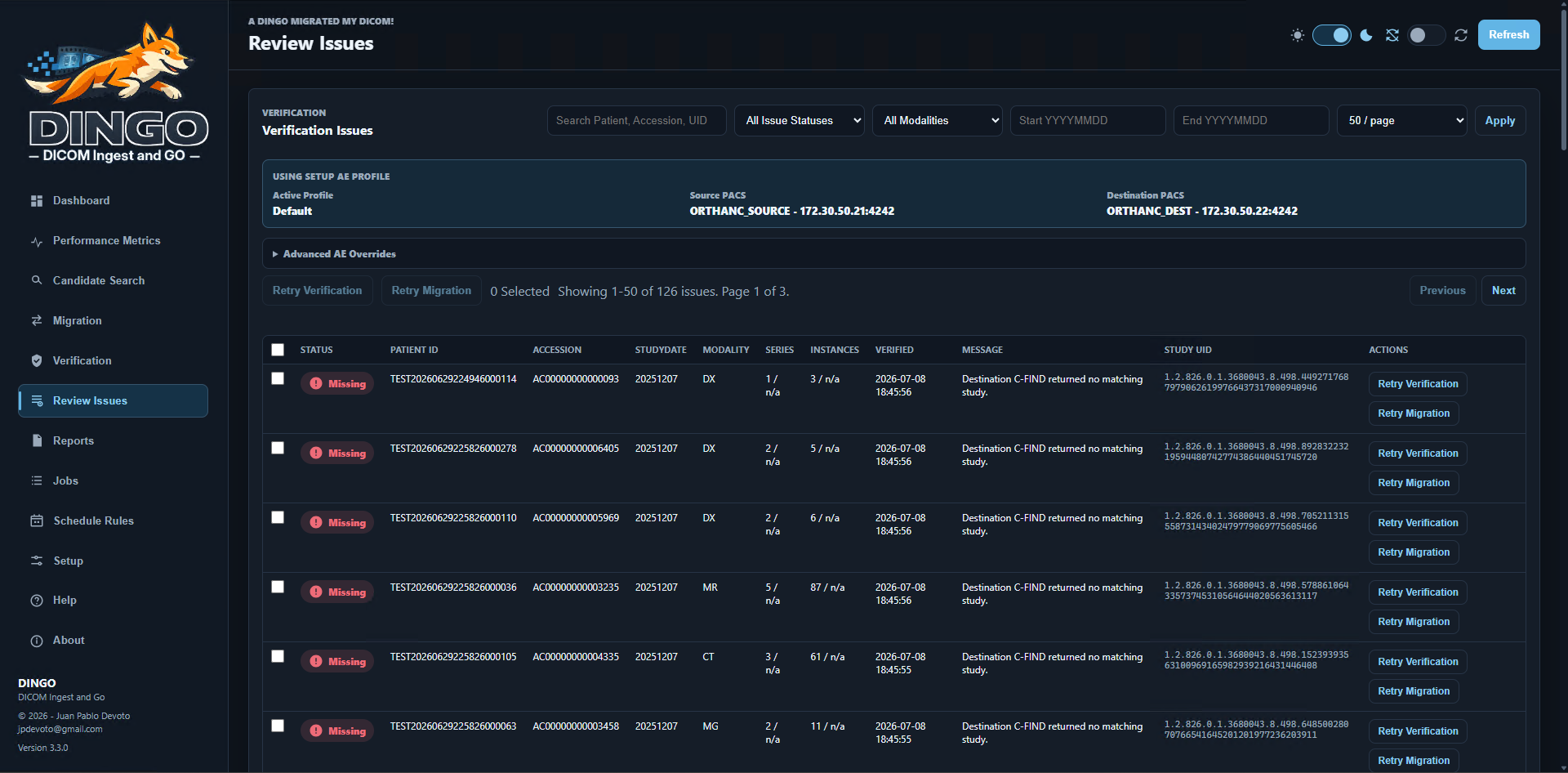The height and width of the screenshot is (773, 1568).
Task: Go to Next page of issues
Action: point(1503,291)
